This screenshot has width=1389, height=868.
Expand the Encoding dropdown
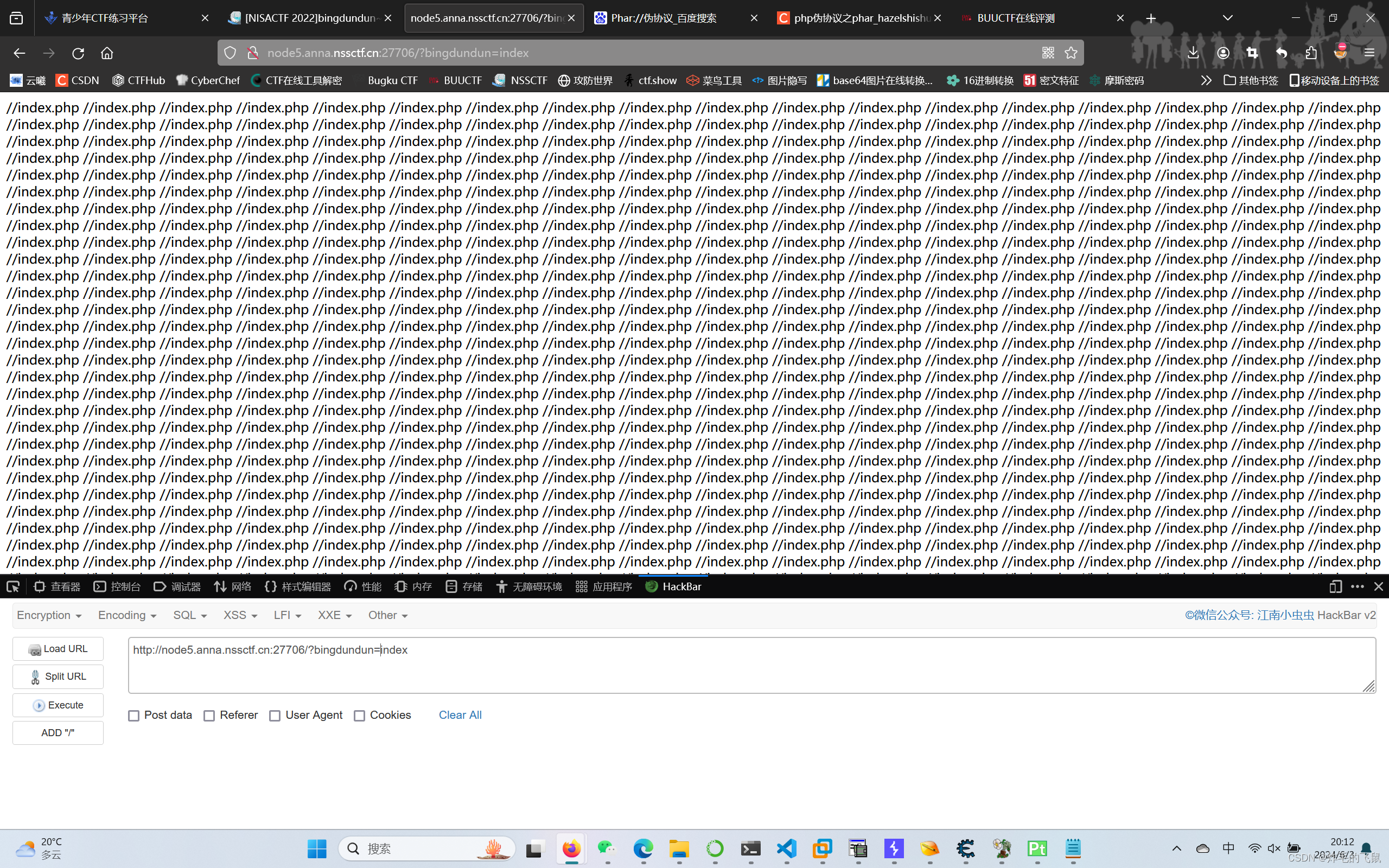click(128, 615)
